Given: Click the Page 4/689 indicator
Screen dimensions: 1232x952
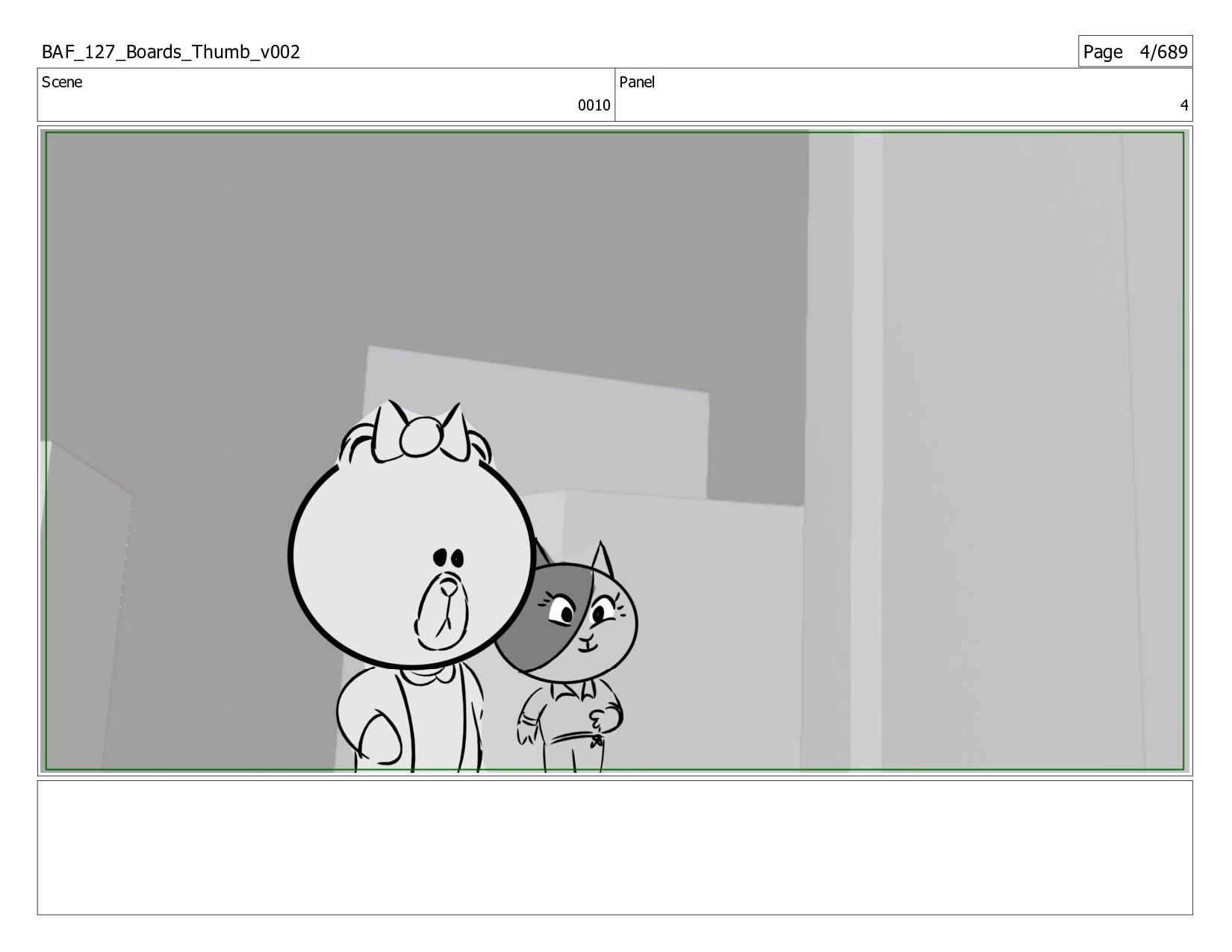Looking at the screenshot, I should (1135, 52).
